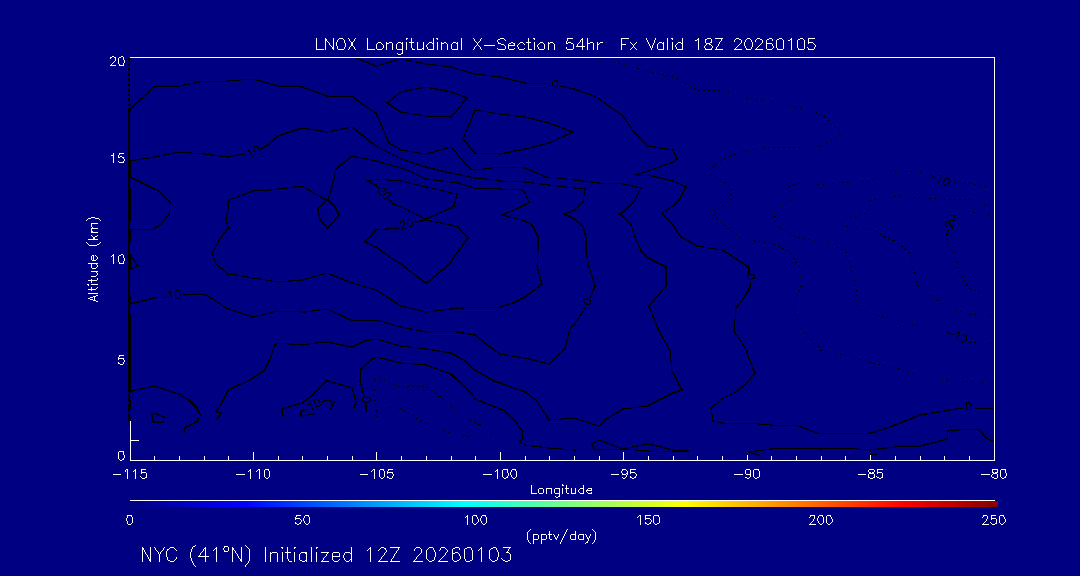1080x576 pixels.
Task: Click the 'Longitude' x-axis label
Action: [561, 490]
